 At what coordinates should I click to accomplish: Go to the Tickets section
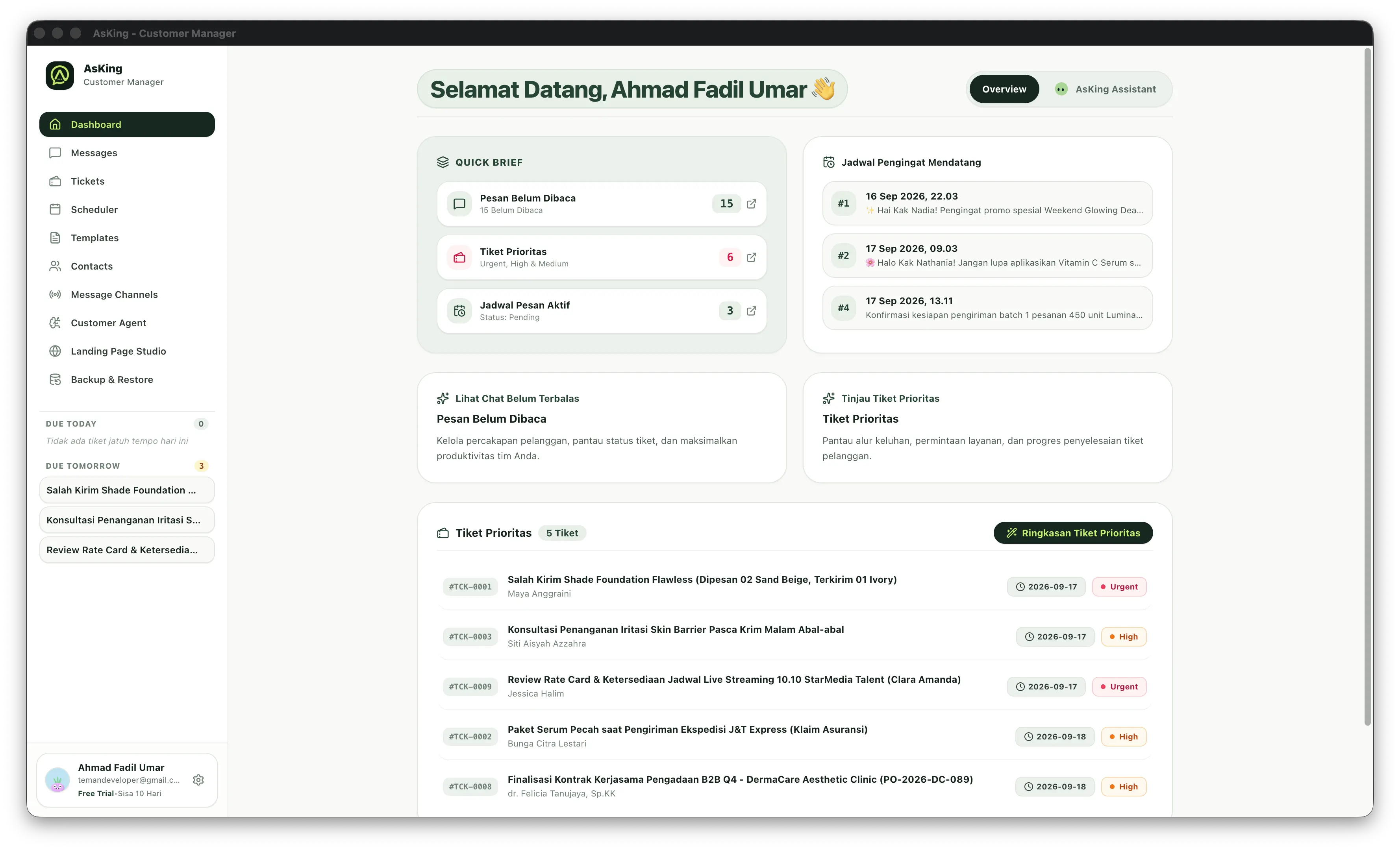click(x=127, y=181)
